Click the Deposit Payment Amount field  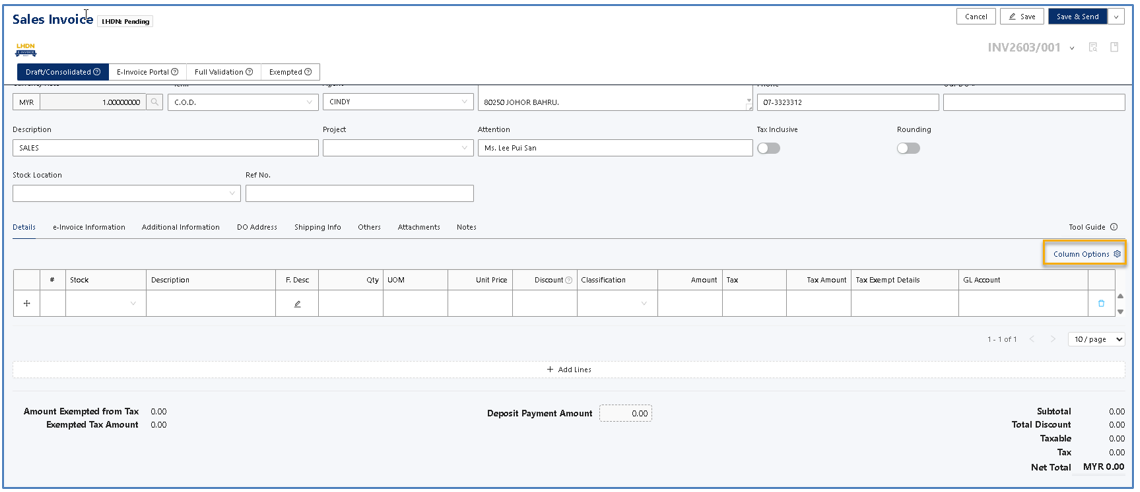click(x=625, y=413)
